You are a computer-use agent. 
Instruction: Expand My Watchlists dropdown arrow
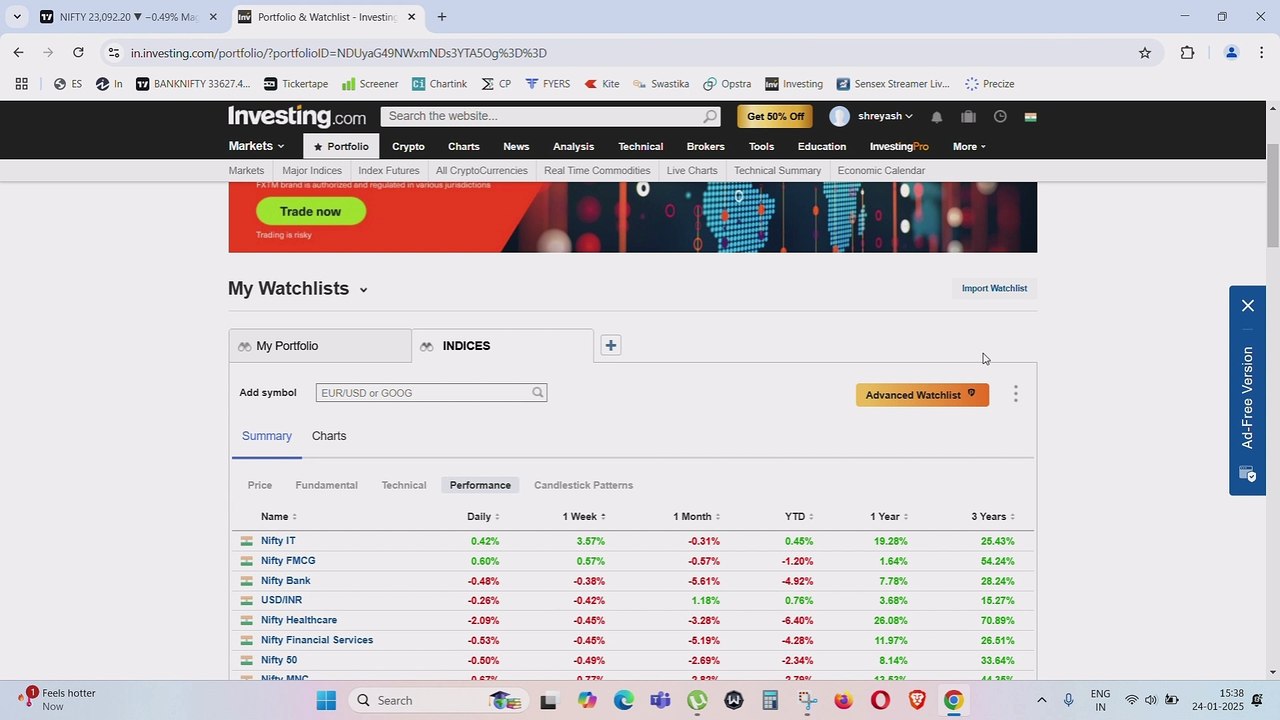pyautogui.click(x=363, y=290)
